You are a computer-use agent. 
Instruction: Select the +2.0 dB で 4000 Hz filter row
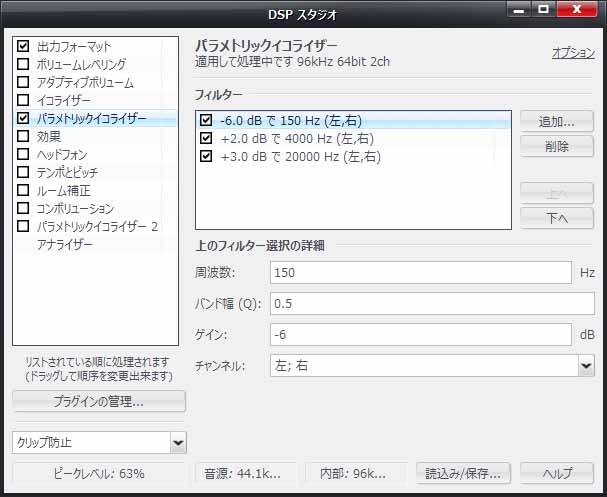click(353, 139)
